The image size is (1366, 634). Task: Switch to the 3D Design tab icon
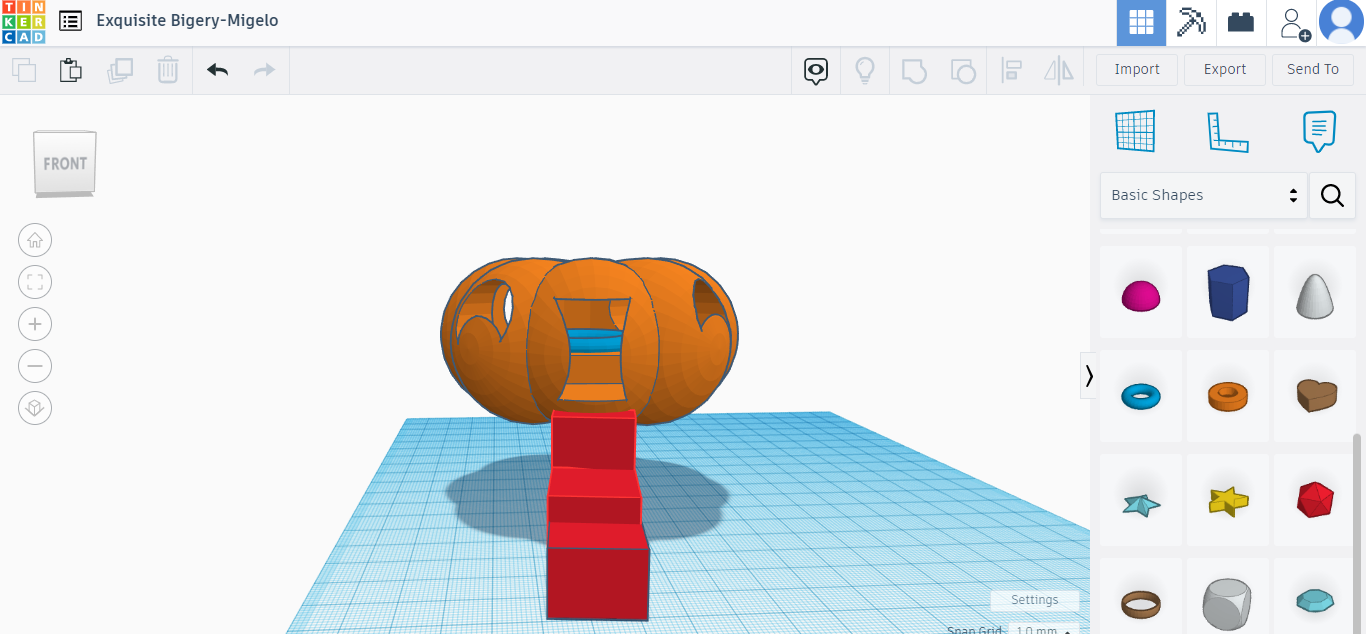pos(1141,22)
